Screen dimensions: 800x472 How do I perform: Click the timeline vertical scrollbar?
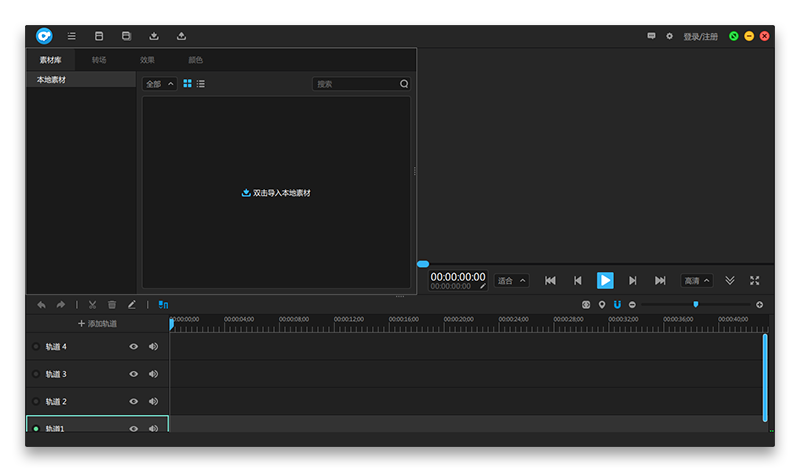(765, 378)
